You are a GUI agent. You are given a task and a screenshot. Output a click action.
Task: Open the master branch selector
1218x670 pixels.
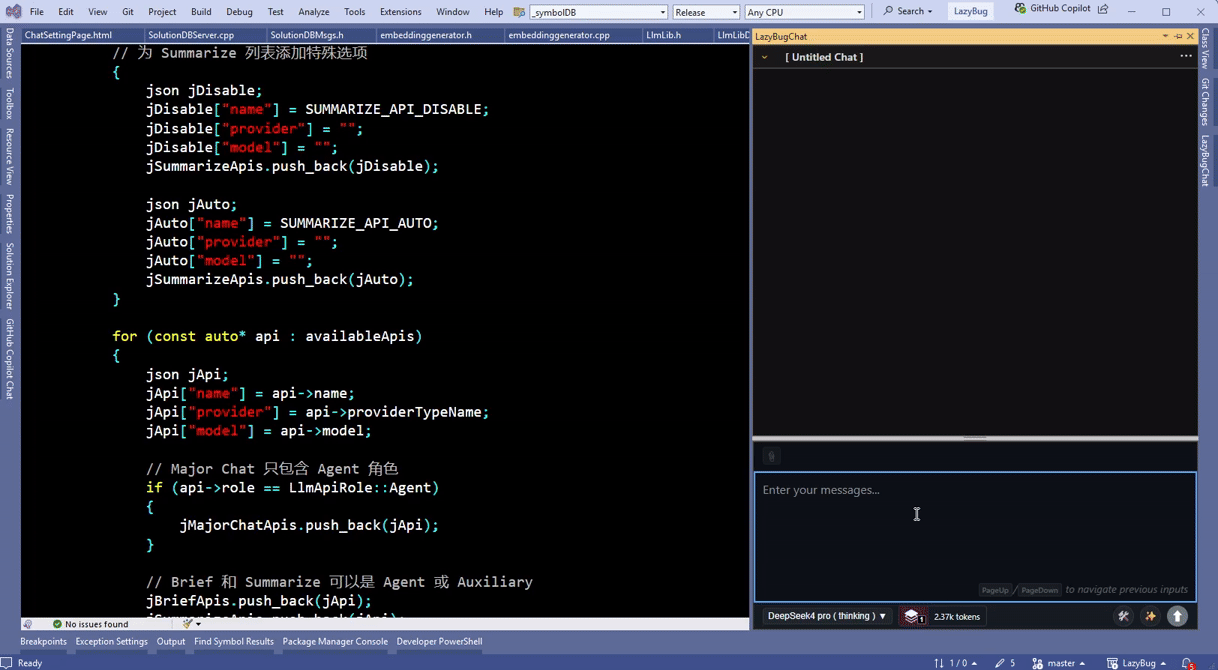click(x=1059, y=663)
